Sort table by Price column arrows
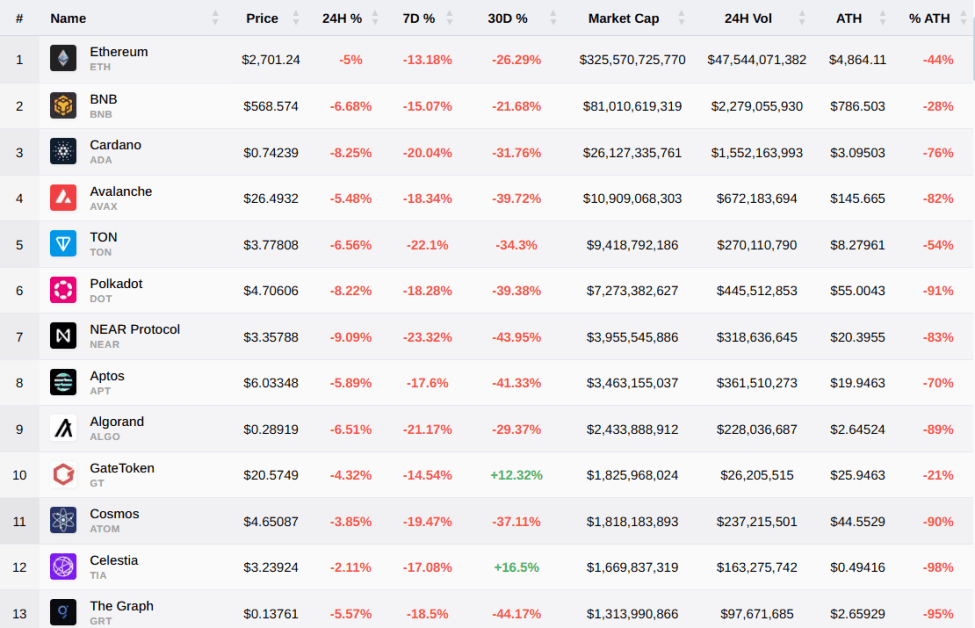 (296, 18)
